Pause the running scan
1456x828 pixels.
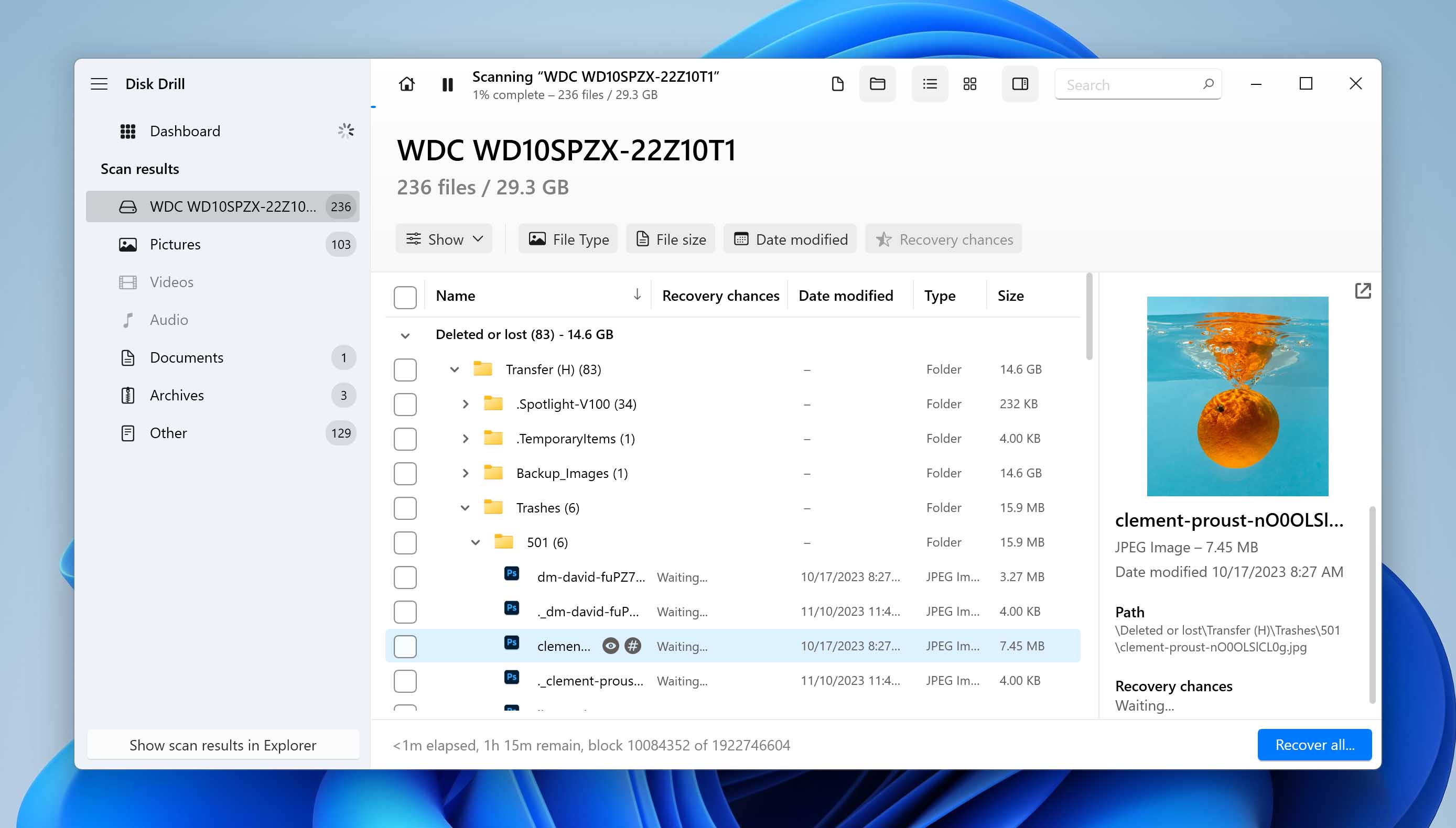point(447,85)
